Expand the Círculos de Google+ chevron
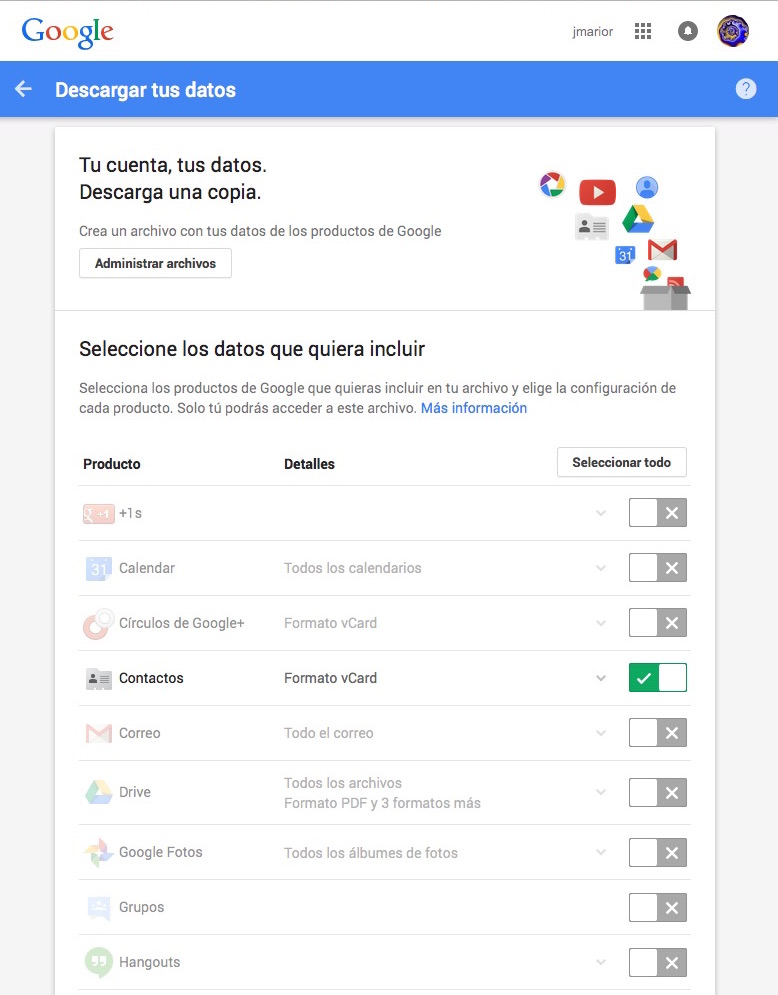The height and width of the screenshot is (995, 778). pos(600,623)
